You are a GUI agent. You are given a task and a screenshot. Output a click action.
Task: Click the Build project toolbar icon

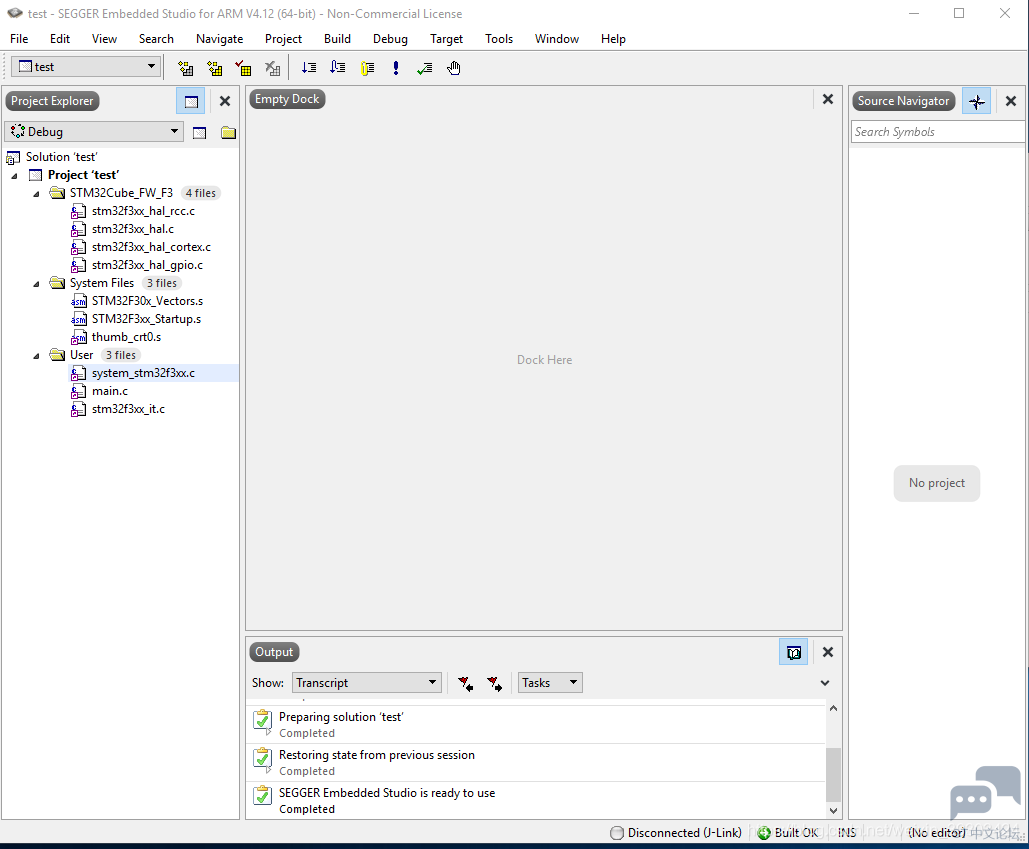pos(186,68)
